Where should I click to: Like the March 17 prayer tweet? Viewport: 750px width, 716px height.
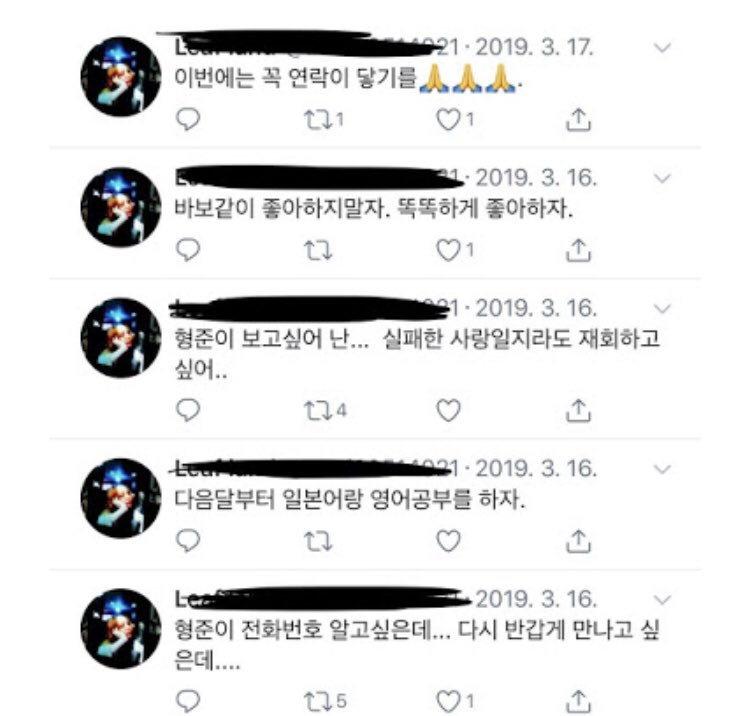pos(448,120)
